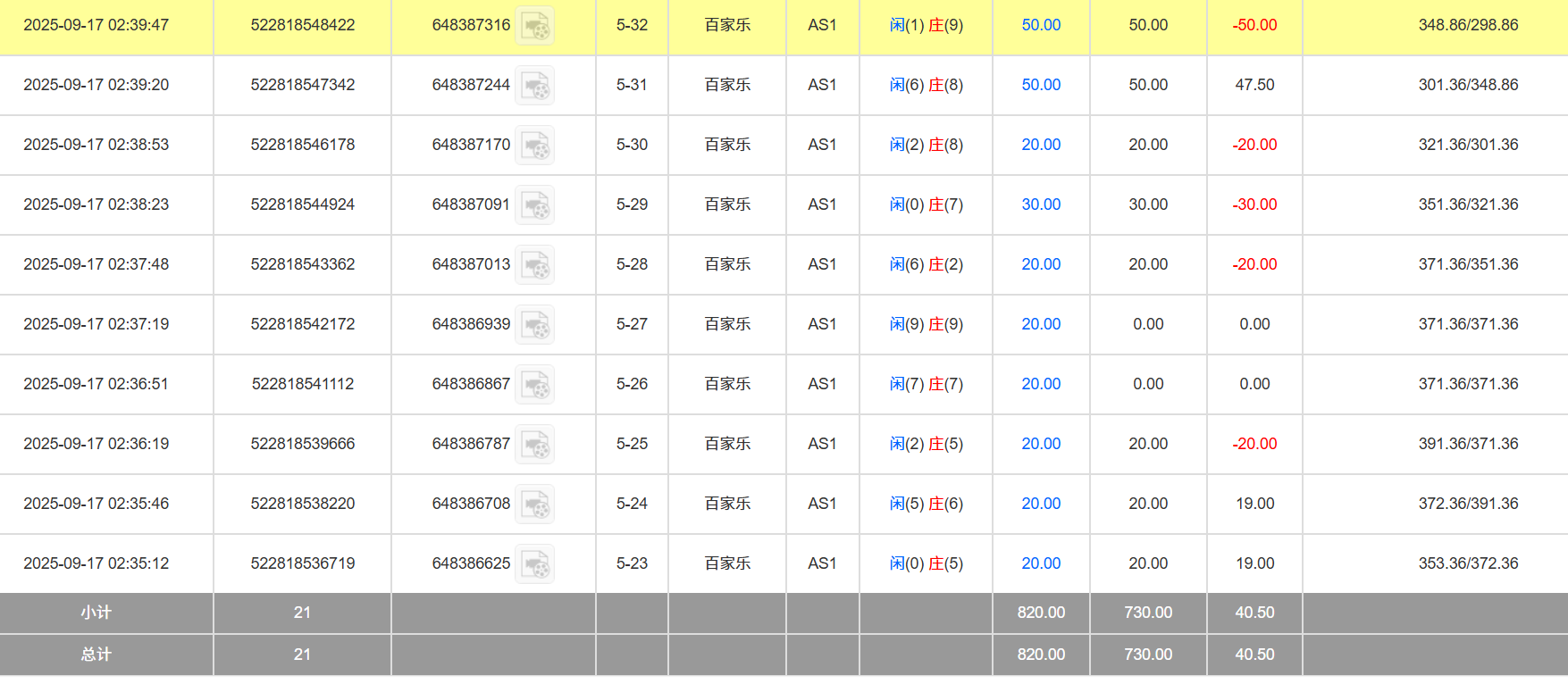Select order number 522818536719

pos(302,563)
